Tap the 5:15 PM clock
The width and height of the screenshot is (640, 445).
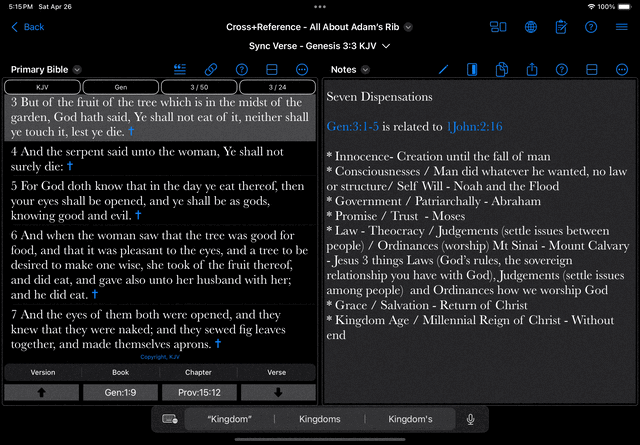coord(20,7)
